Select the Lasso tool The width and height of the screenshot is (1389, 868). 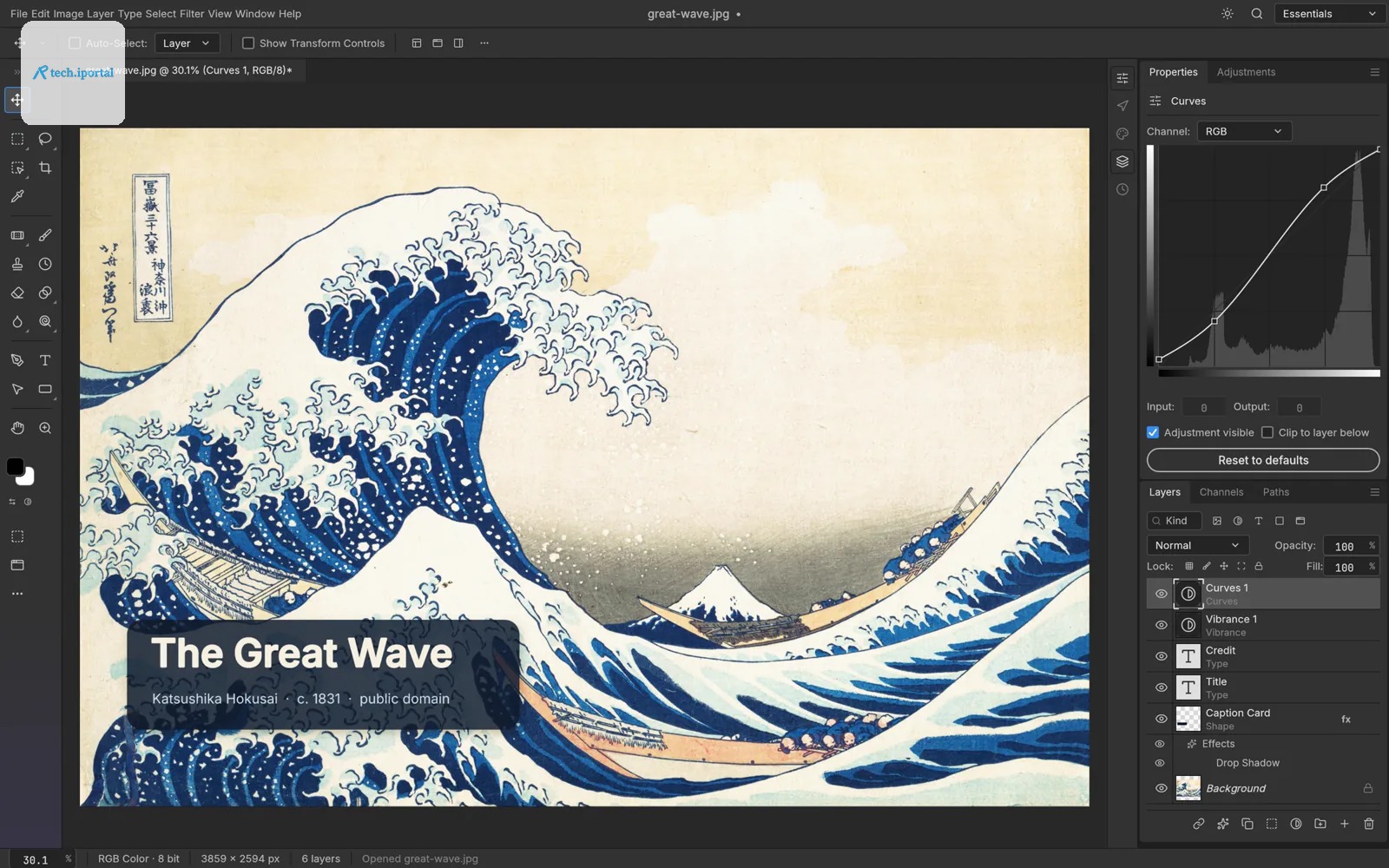click(45, 139)
